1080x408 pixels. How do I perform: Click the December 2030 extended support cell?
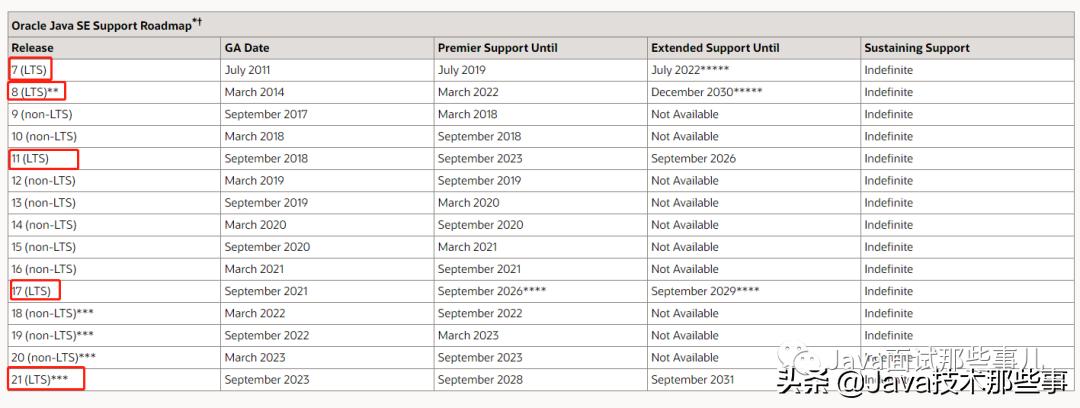pyautogui.click(x=706, y=92)
